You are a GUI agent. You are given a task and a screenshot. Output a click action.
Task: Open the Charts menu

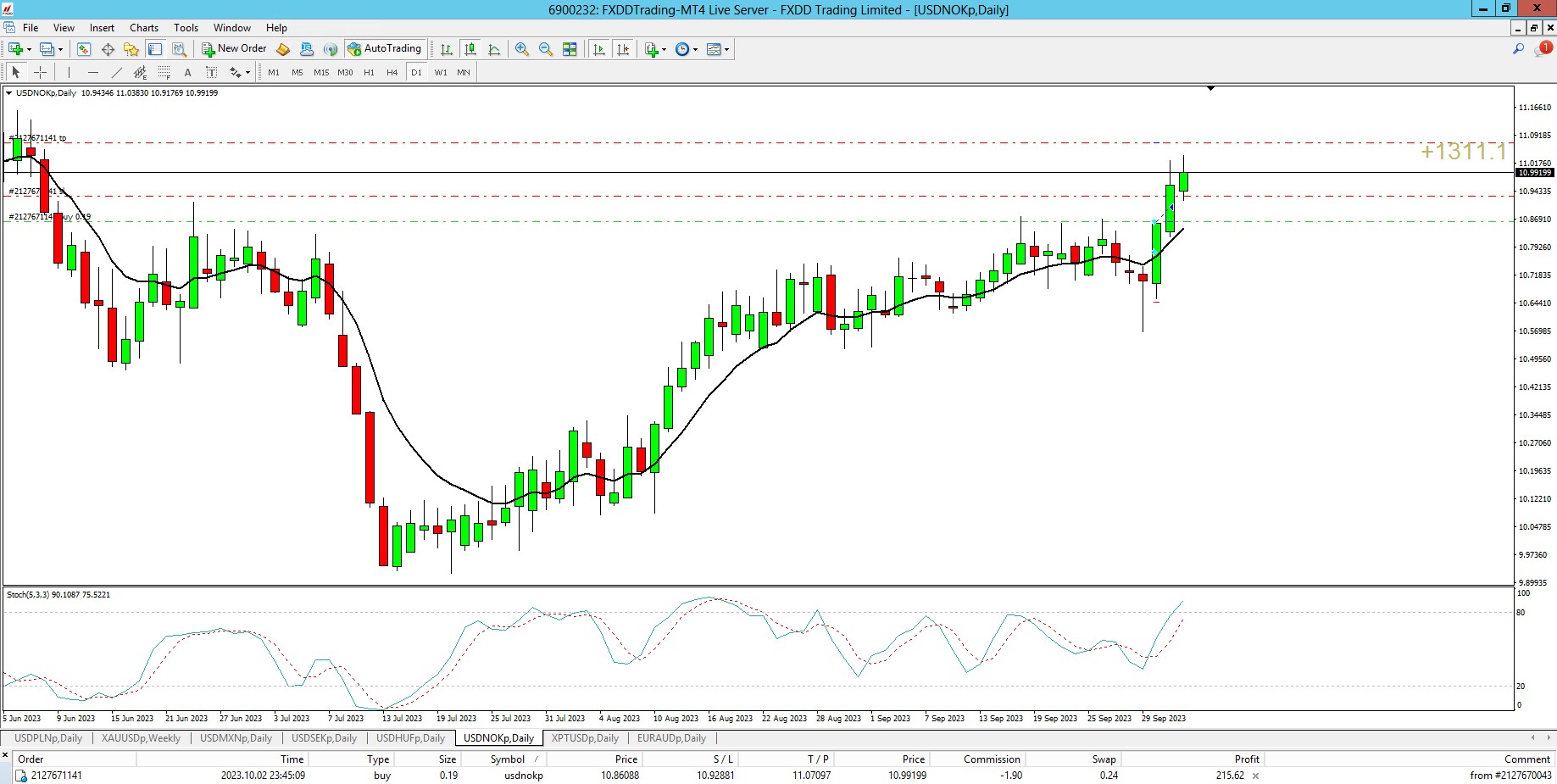tap(144, 27)
